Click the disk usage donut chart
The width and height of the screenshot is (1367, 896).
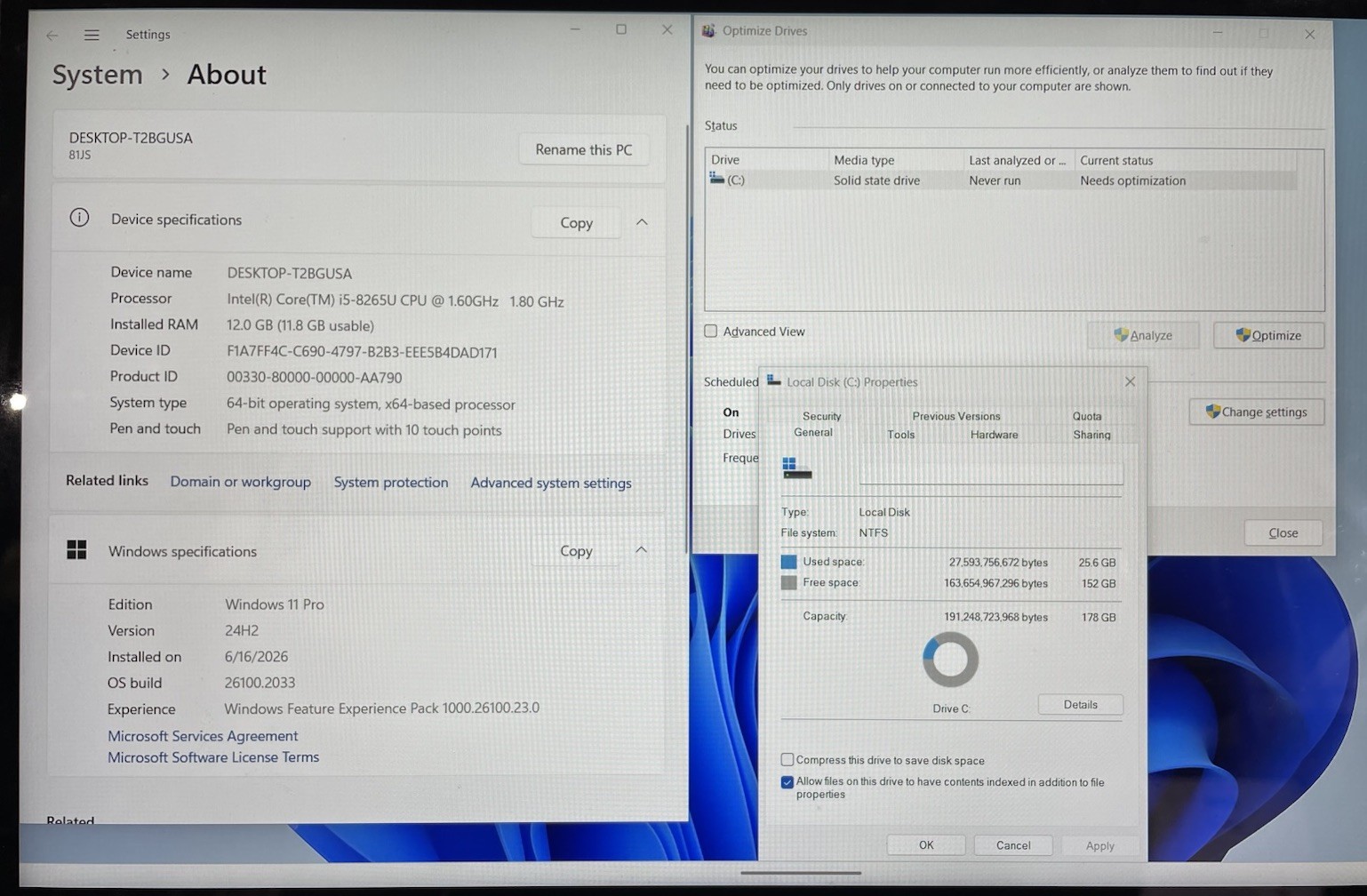point(950,660)
